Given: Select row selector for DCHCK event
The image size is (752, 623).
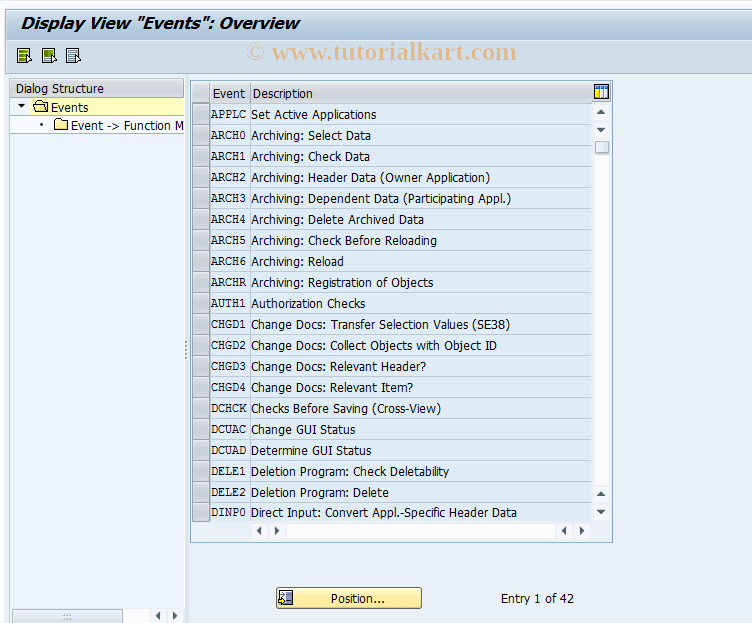Looking at the screenshot, I should coord(200,408).
